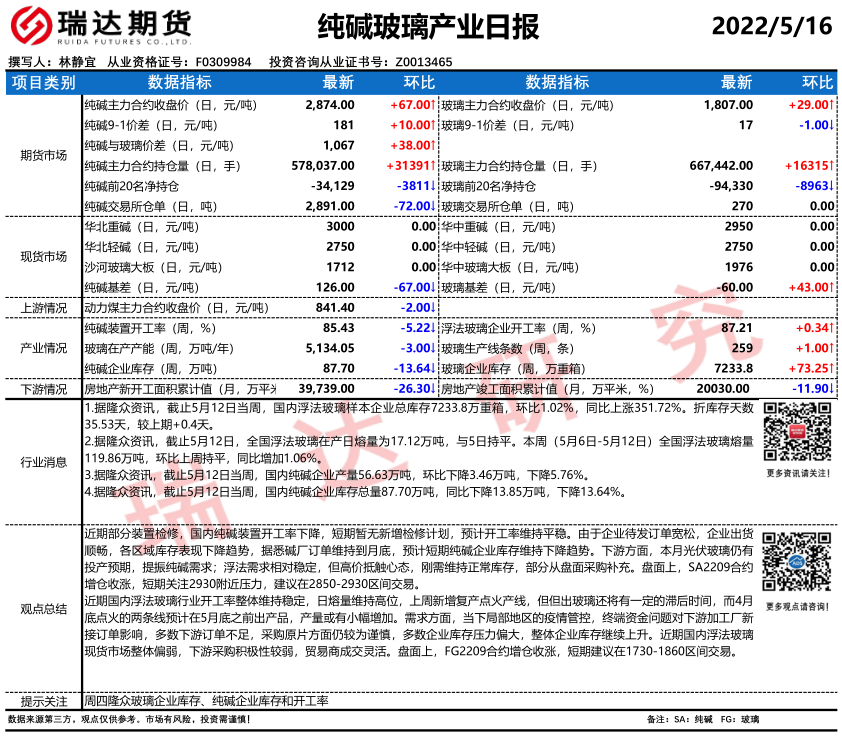This screenshot has height=736, width=842.
Task: Click the 产业情况 row label
Action: point(43,348)
